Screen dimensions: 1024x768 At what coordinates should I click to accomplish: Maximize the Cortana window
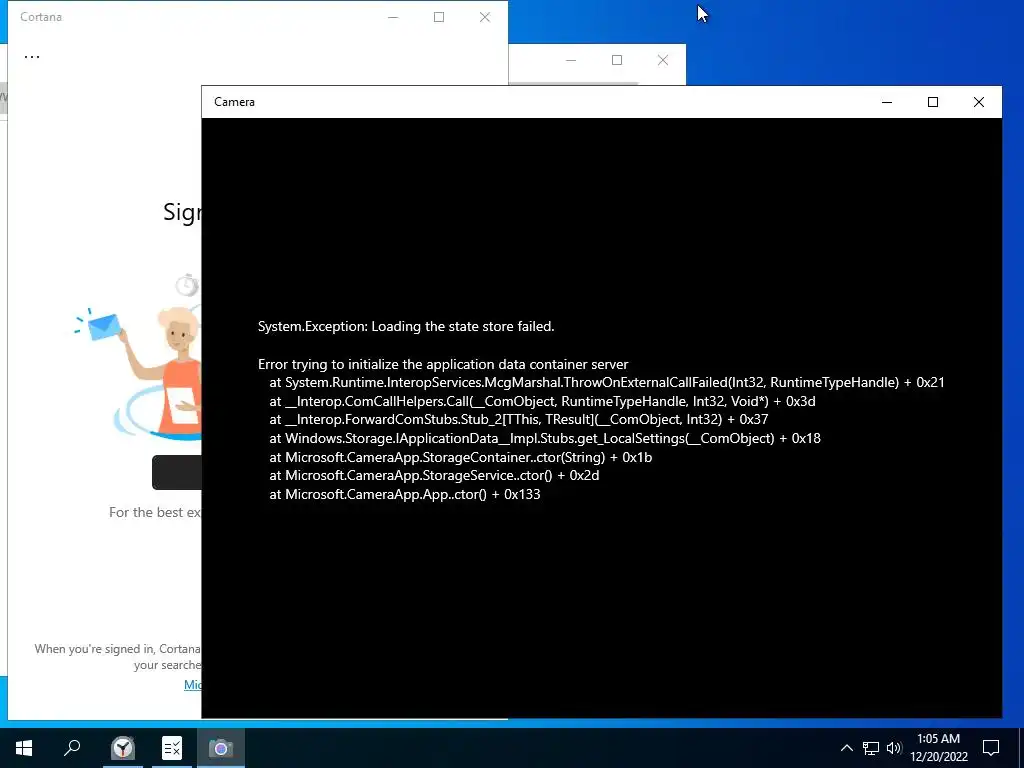439,17
